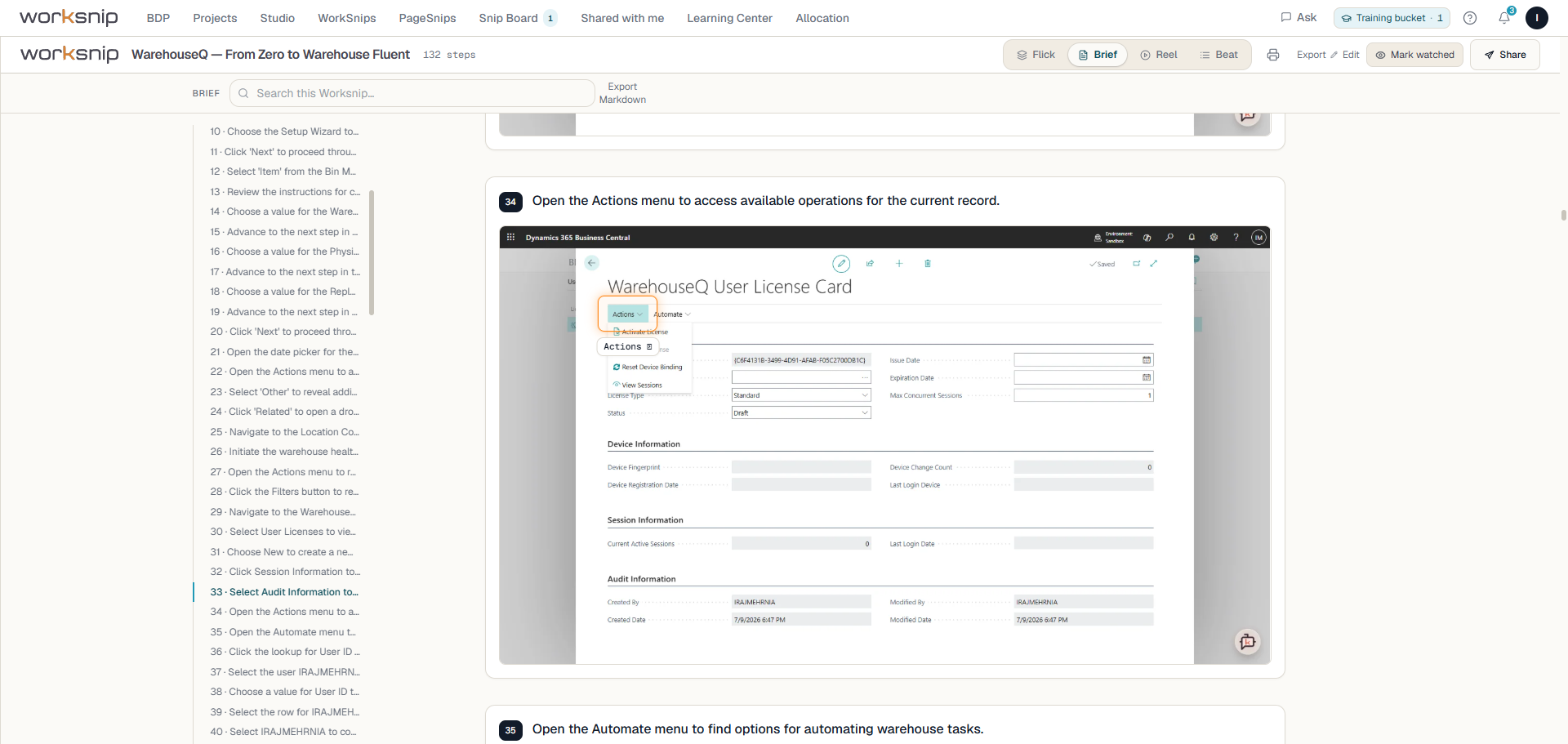Click the edit pencil icon in the license card
Image resolution: width=1568 pixels, height=744 pixels.
pyautogui.click(x=841, y=264)
